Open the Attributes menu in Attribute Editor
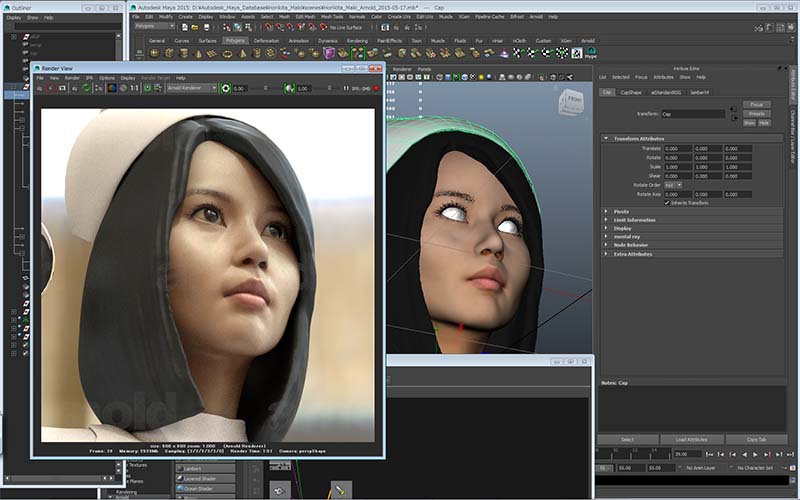This screenshot has height=500, width=800. point(663,77)
